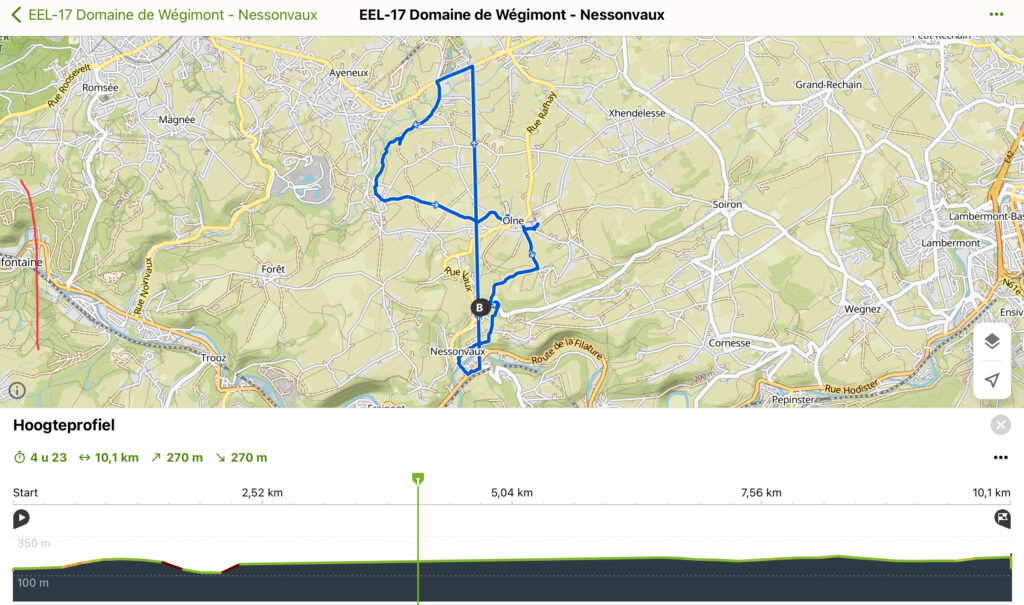Image resolution: width=1024 pixels, height=605 pixels.
Task: Open the map layers selector
Action: pos(991,341)
